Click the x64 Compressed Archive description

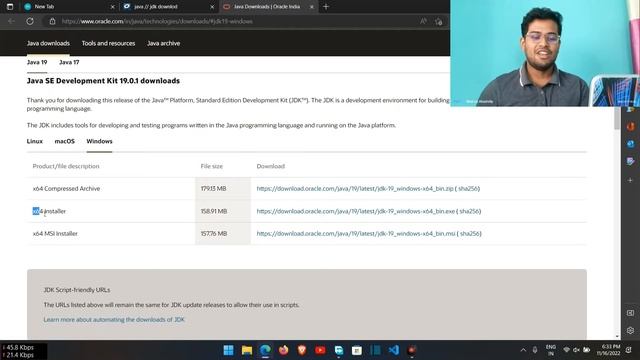pos(66,189)
